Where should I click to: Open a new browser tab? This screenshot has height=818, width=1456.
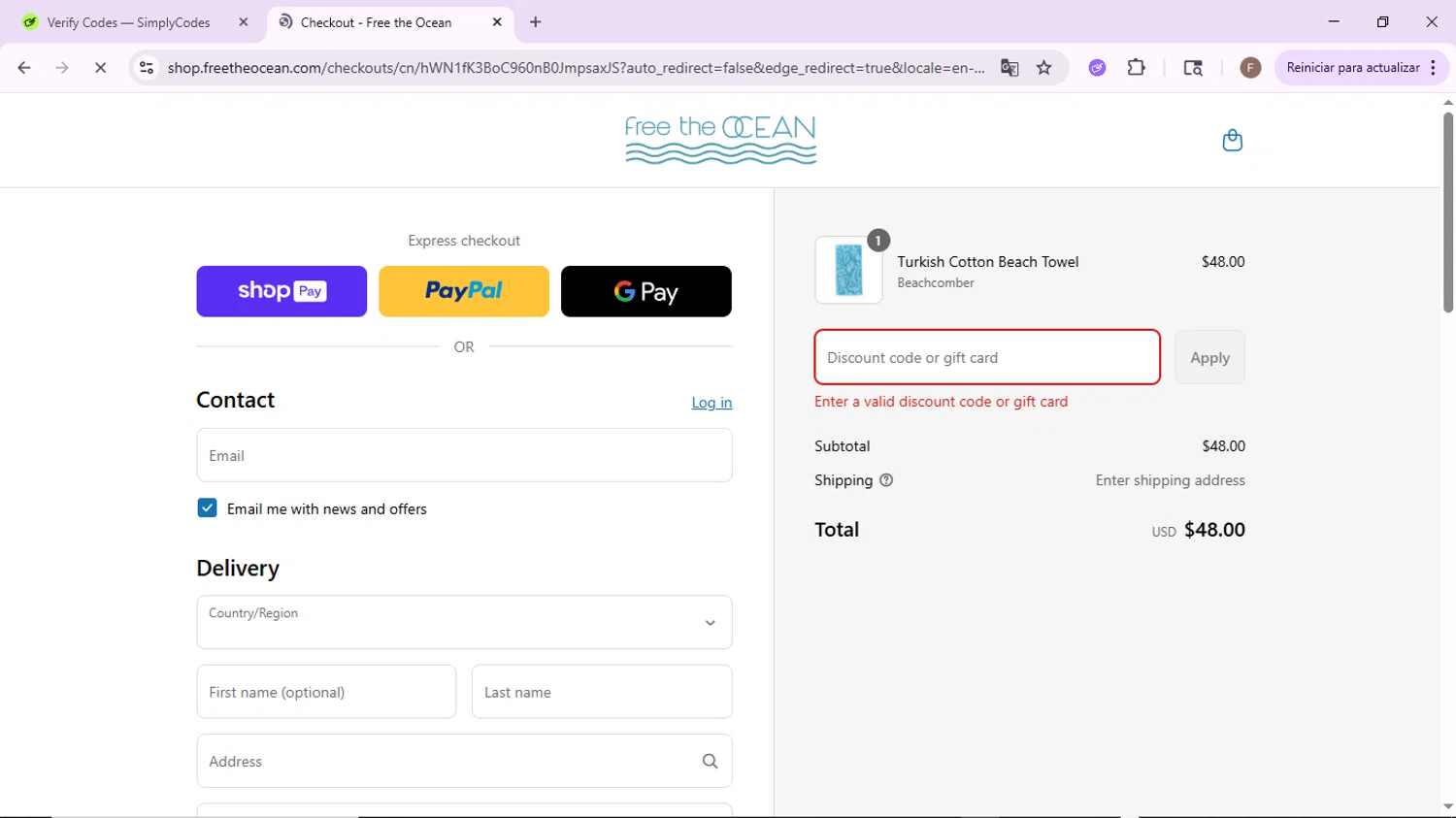tap(536, 22)
